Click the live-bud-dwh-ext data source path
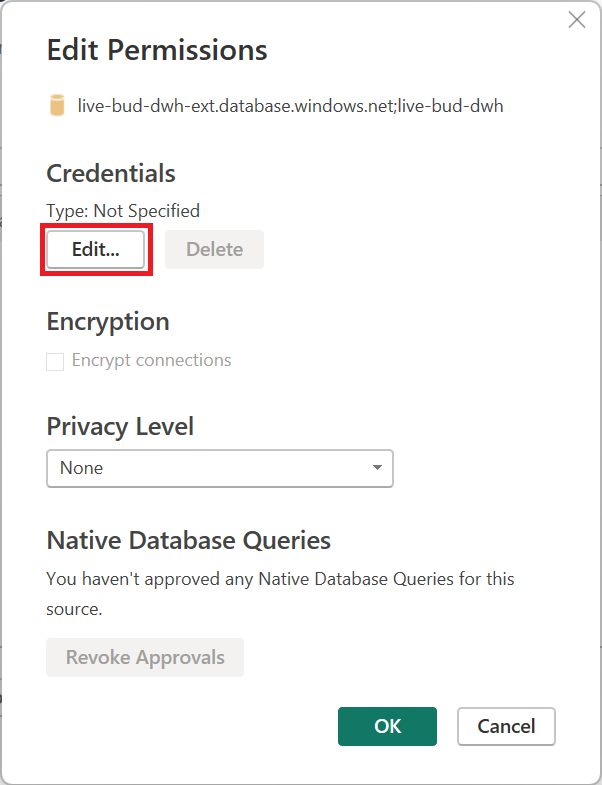 pyautogui.click(x=290, y=106)
